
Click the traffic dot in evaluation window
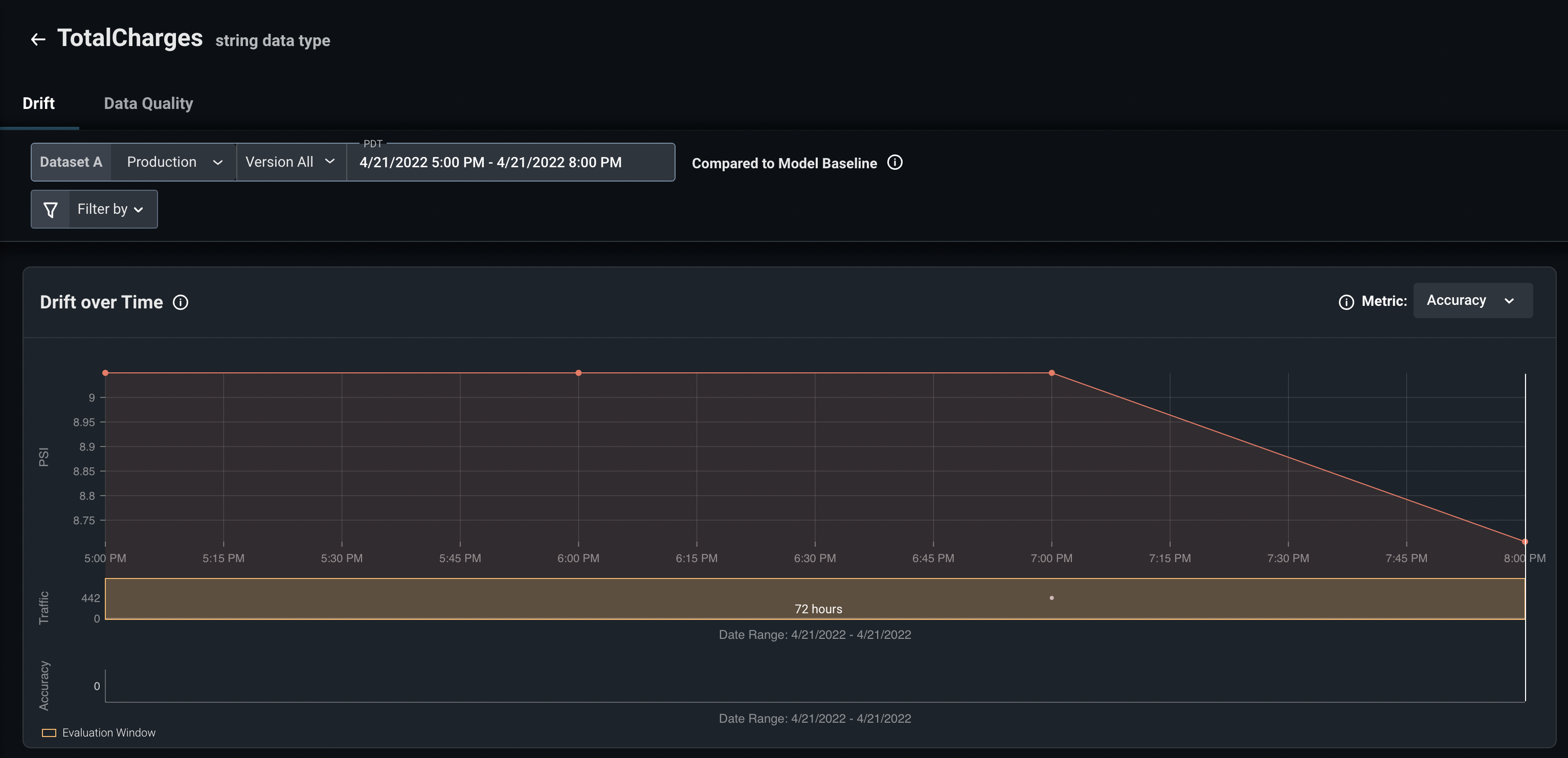coord(1051,598)
